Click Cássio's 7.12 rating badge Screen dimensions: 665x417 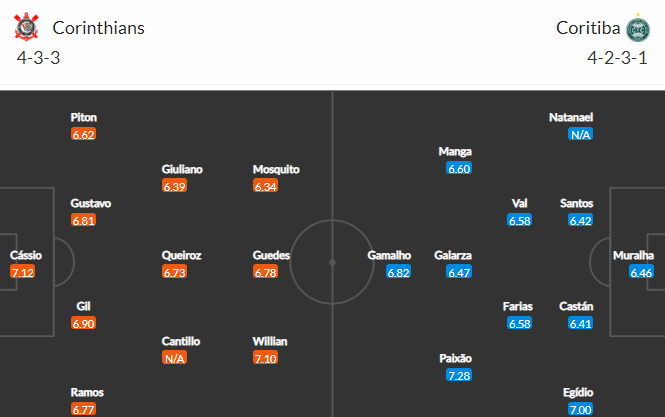tap(22, 272)
